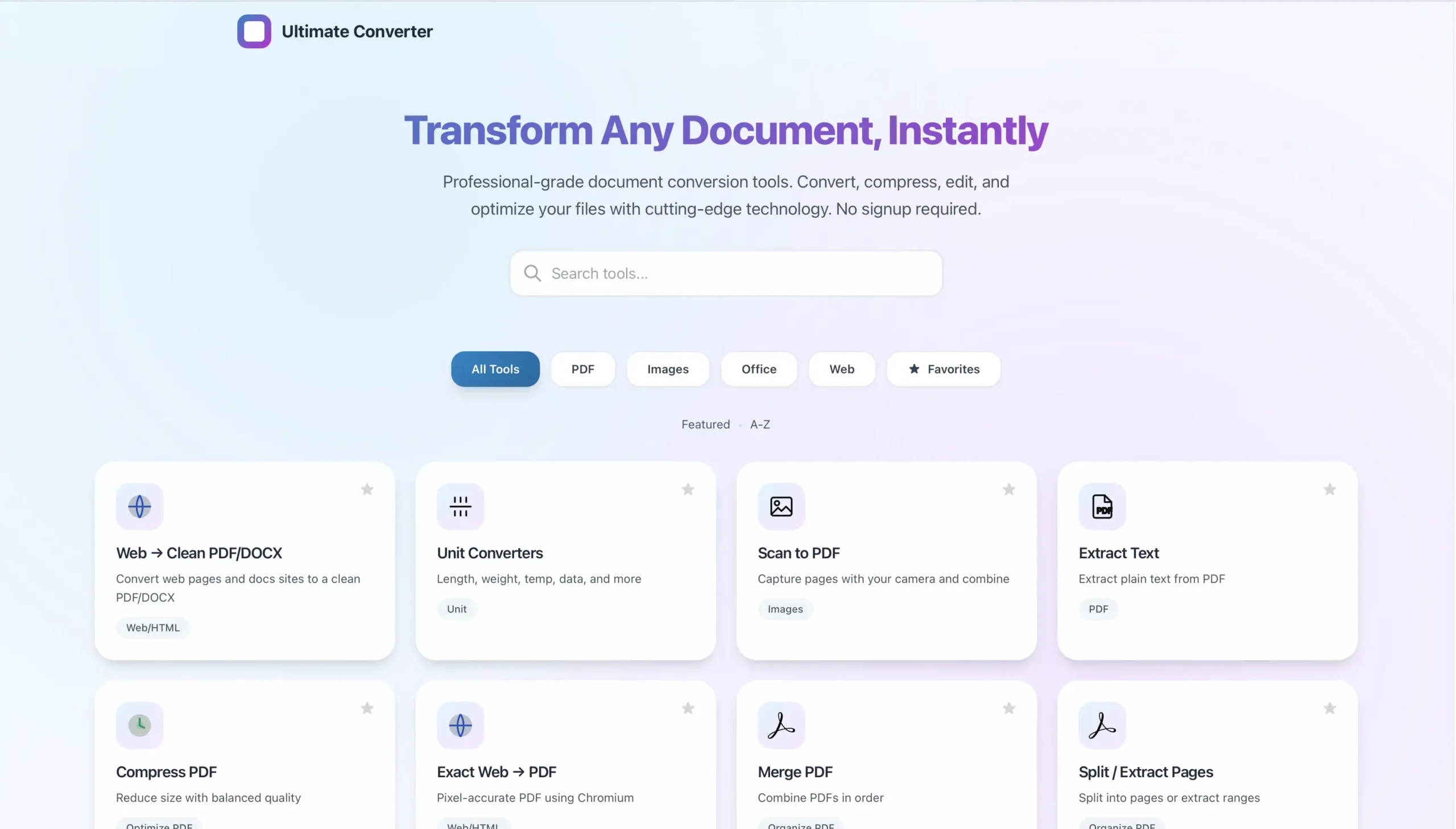This screenshot has width=1456, height=829.
Task: Select the All Tools filter tab
Action: [x=495, y=369]
